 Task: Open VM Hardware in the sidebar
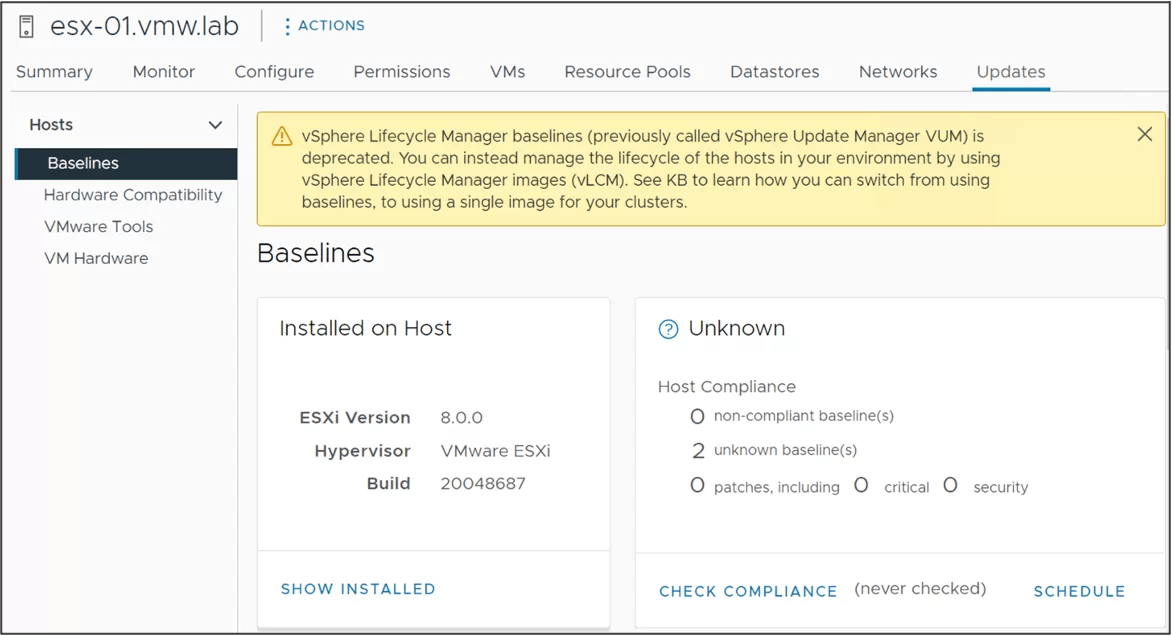(96, 259)
